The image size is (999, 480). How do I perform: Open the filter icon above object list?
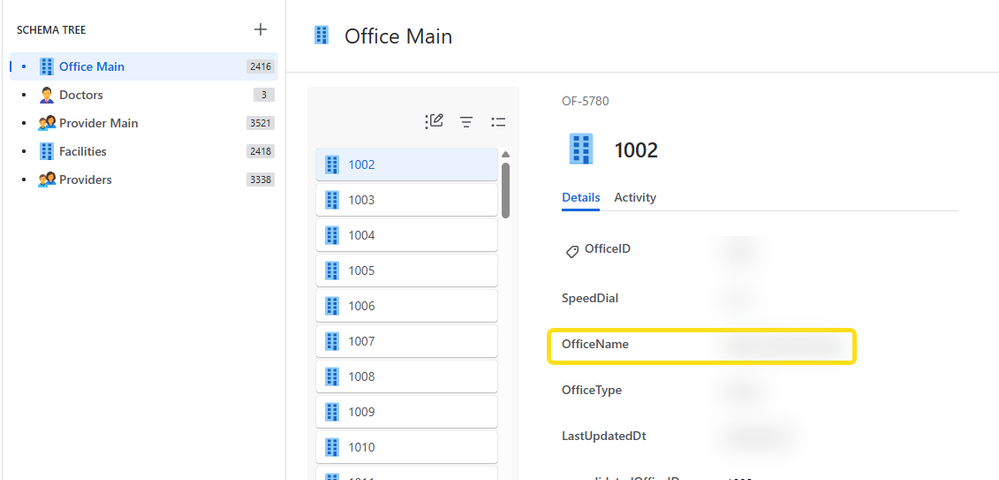[x=466, y=122]
